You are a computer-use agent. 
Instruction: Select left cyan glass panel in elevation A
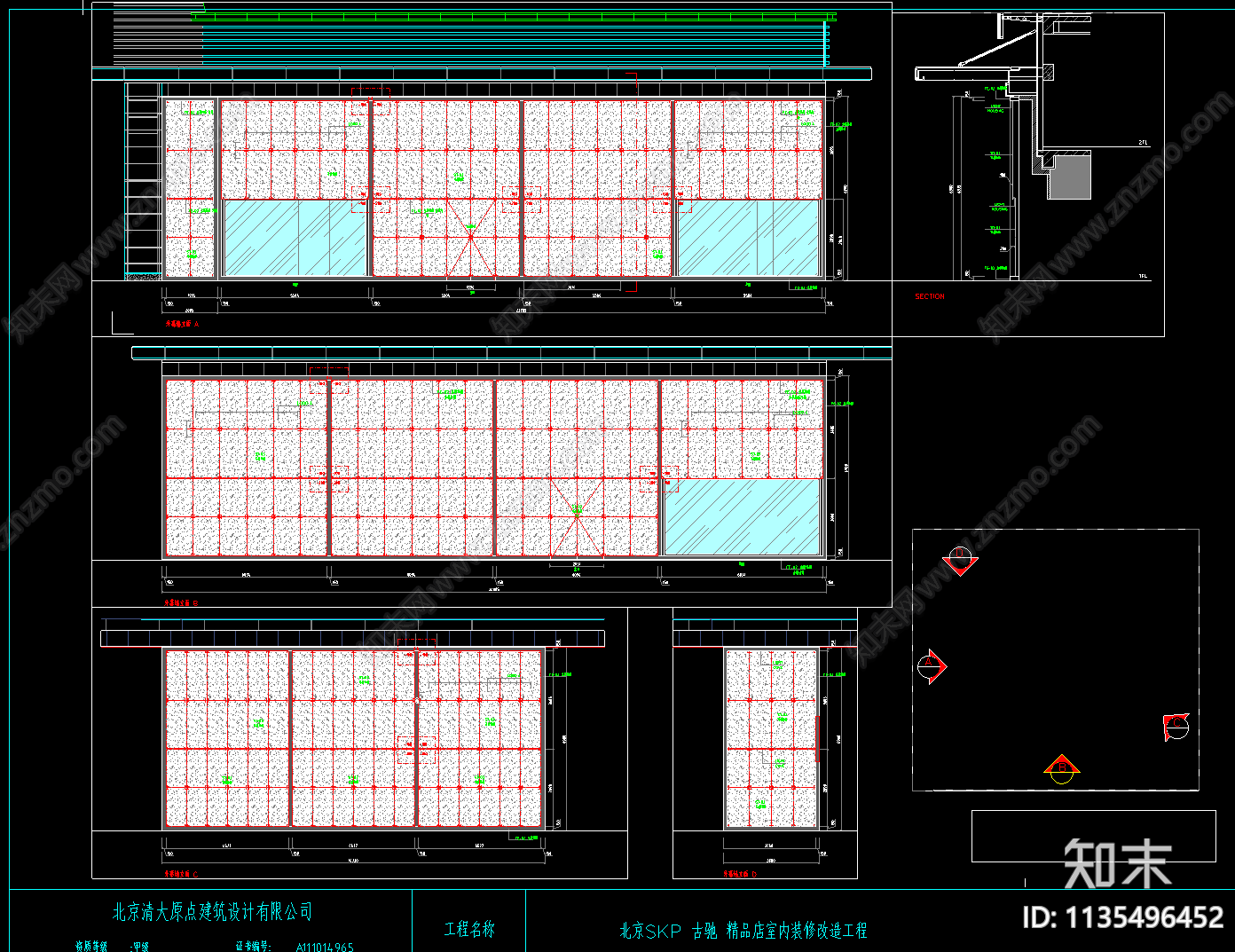click(x=295, y=237)
